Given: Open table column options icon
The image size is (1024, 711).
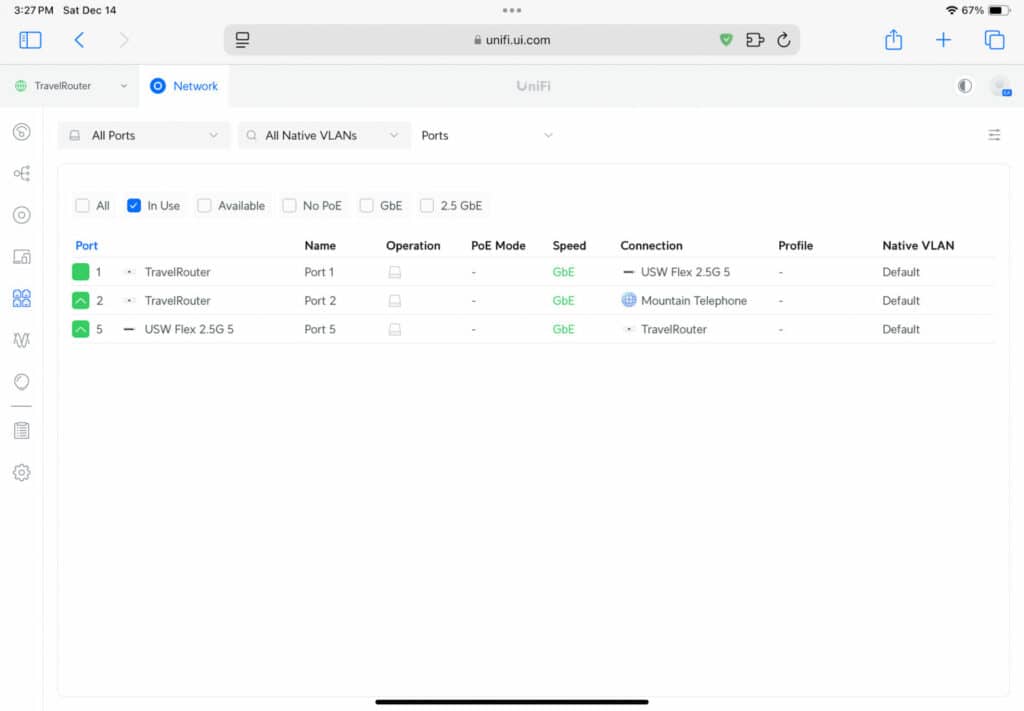Looking at the screenshot, I should 994,135.
